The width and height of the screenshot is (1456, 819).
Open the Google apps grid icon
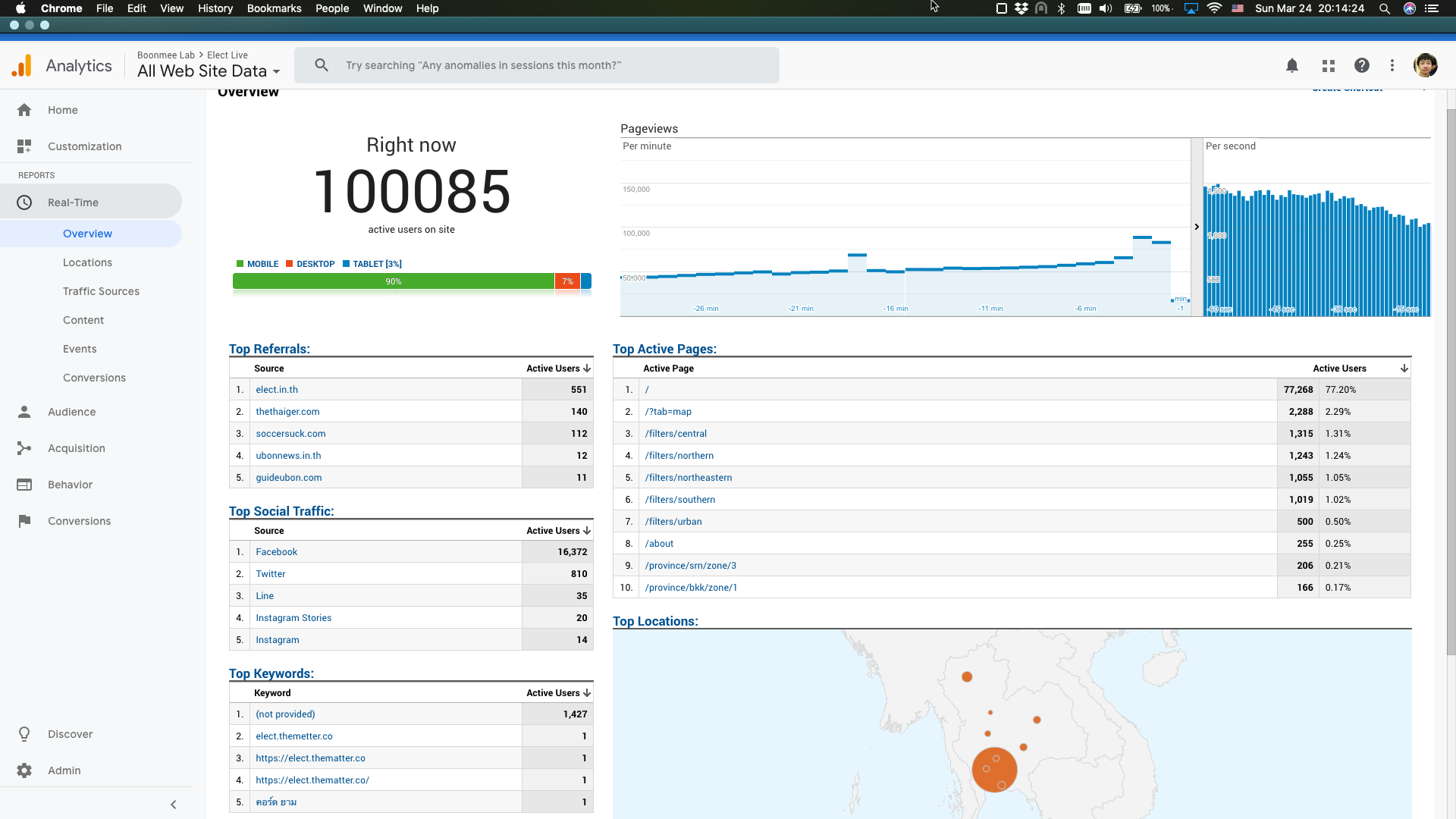point(1328,66)
